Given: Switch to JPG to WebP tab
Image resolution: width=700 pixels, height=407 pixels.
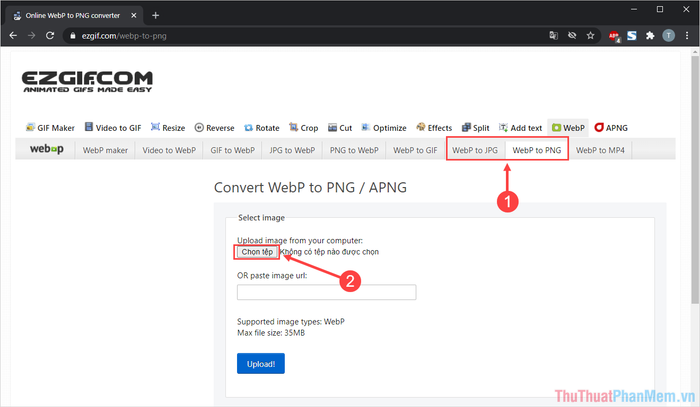Looking at the screenshot, I should point(292,150).
